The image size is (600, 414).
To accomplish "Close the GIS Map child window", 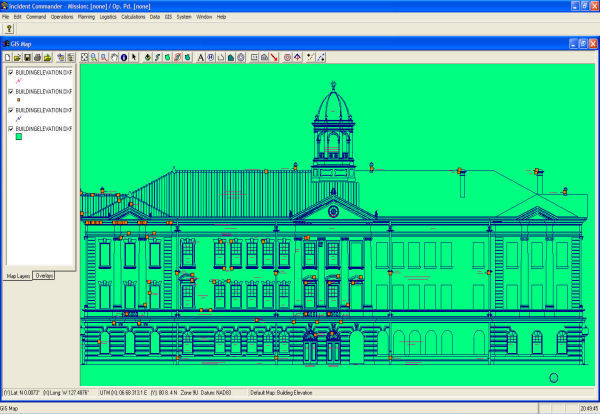I will [593, 44].
